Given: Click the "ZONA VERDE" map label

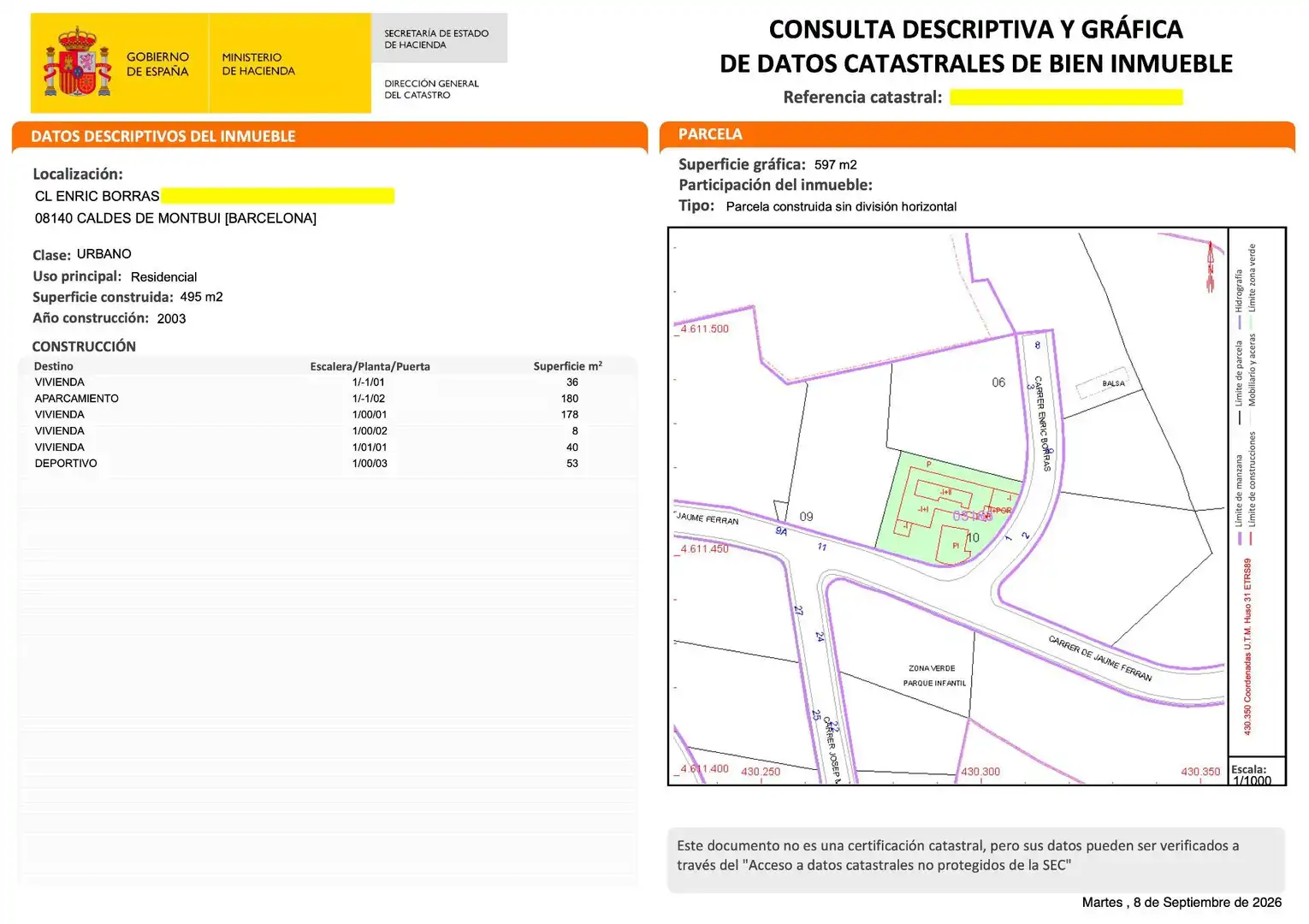Looking at the screenshot, I should [932, 668].
